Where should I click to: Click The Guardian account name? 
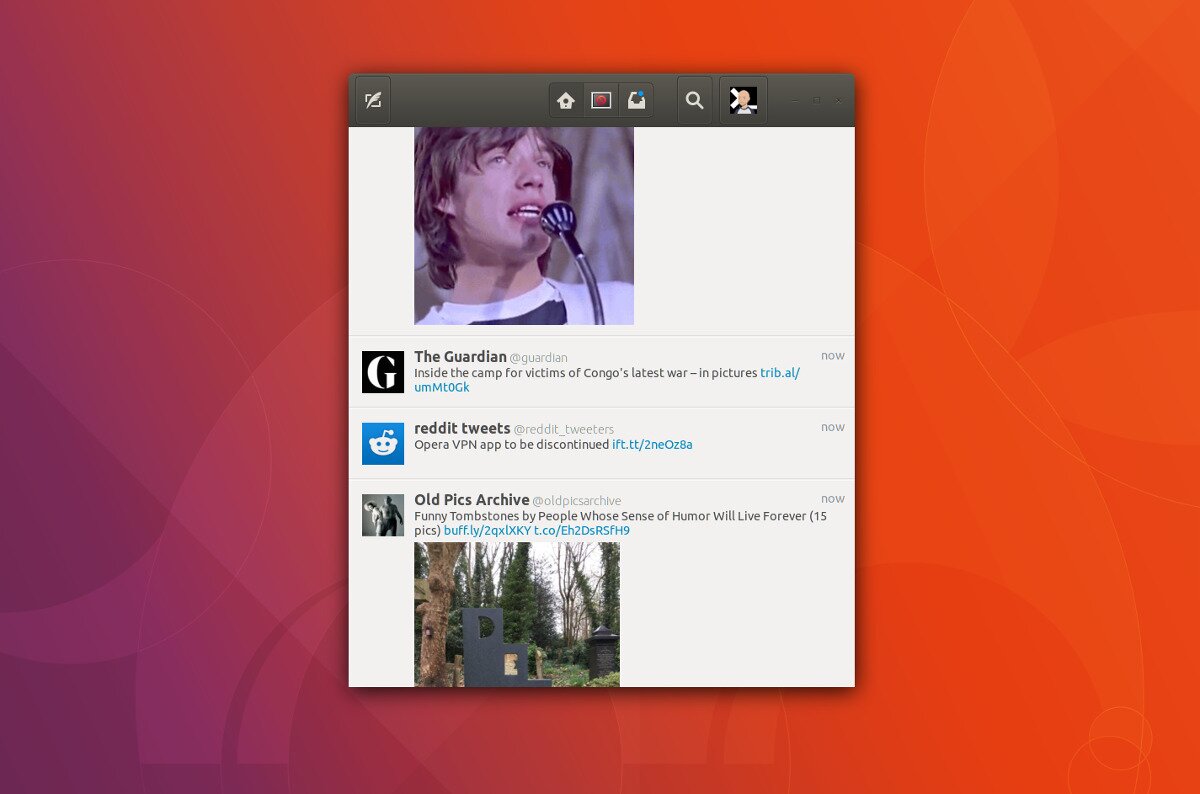coord(460,357)
